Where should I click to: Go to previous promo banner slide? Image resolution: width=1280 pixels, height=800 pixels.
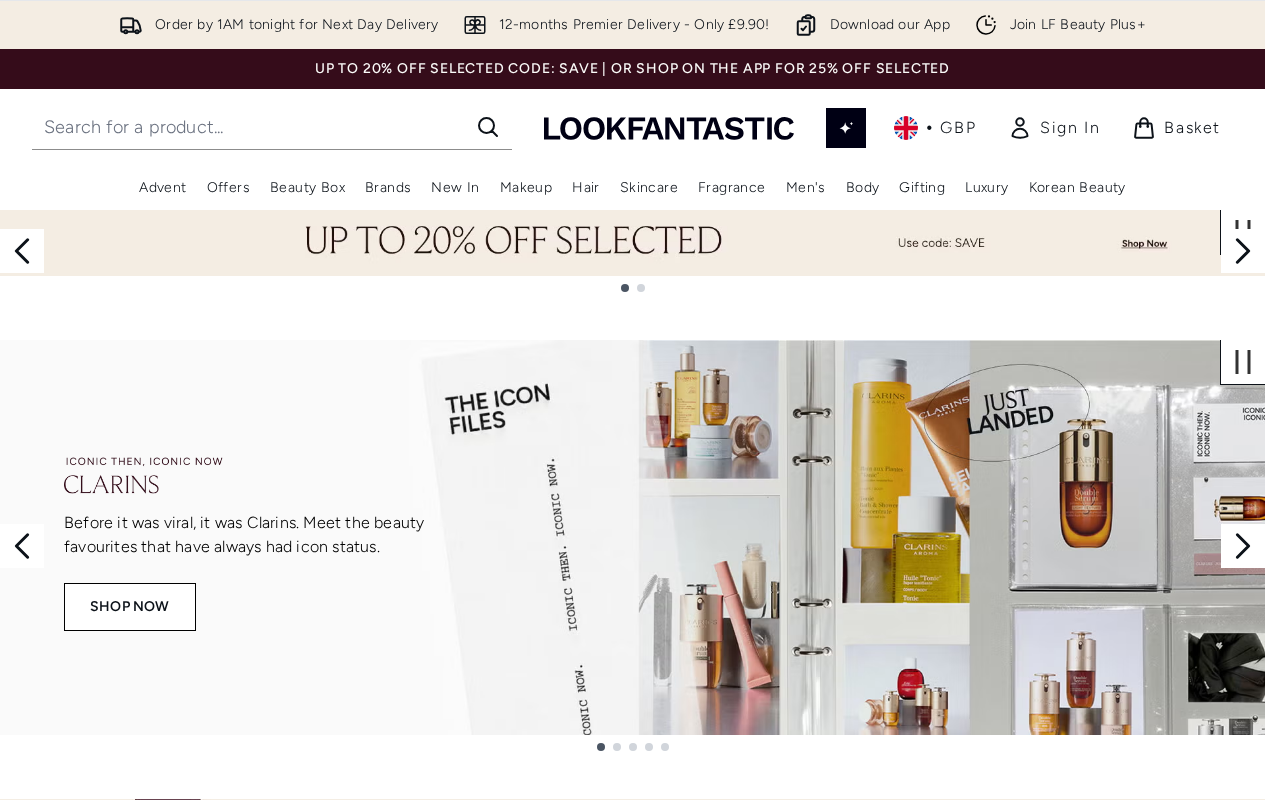22,251
